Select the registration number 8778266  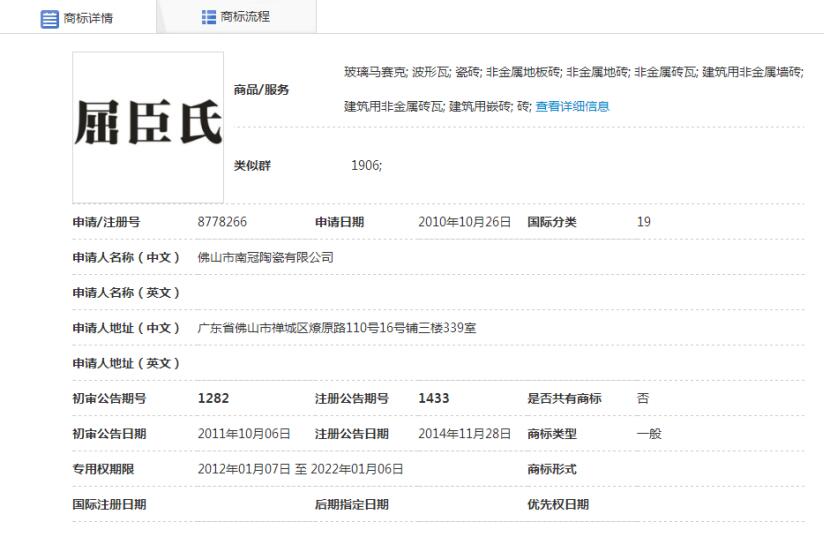222,222
